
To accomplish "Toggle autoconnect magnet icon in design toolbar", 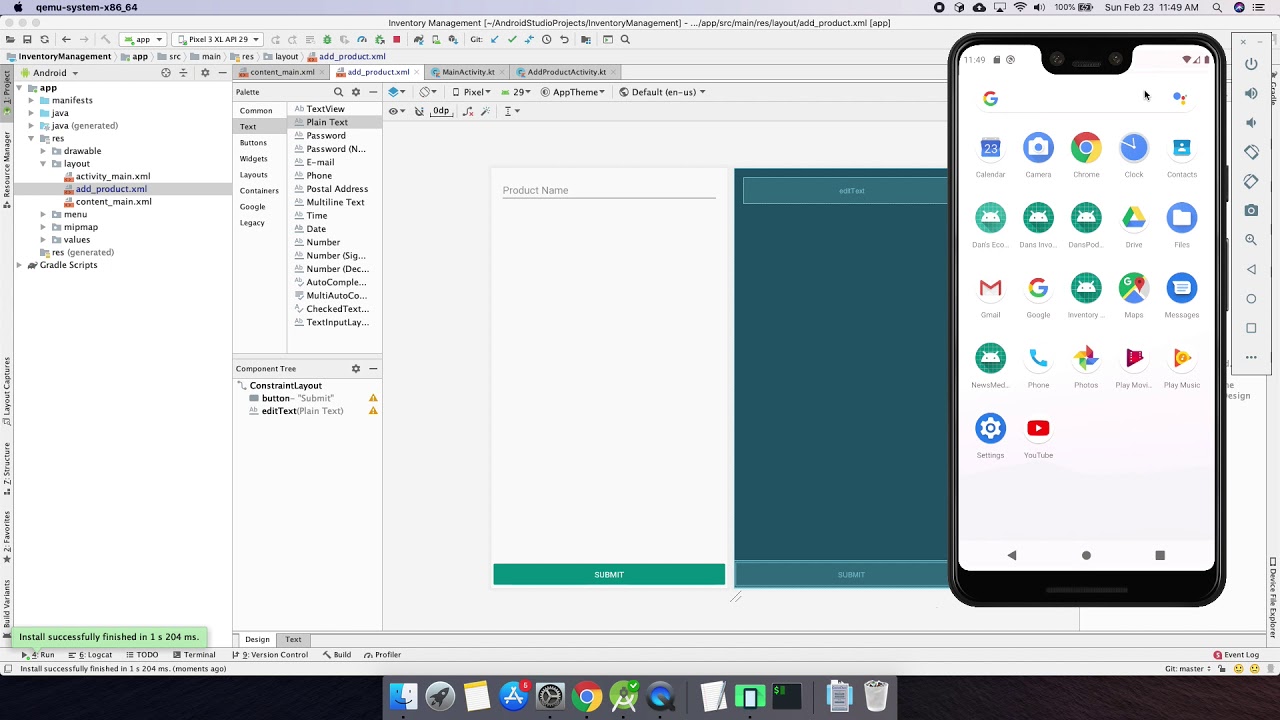I will 419,111.
